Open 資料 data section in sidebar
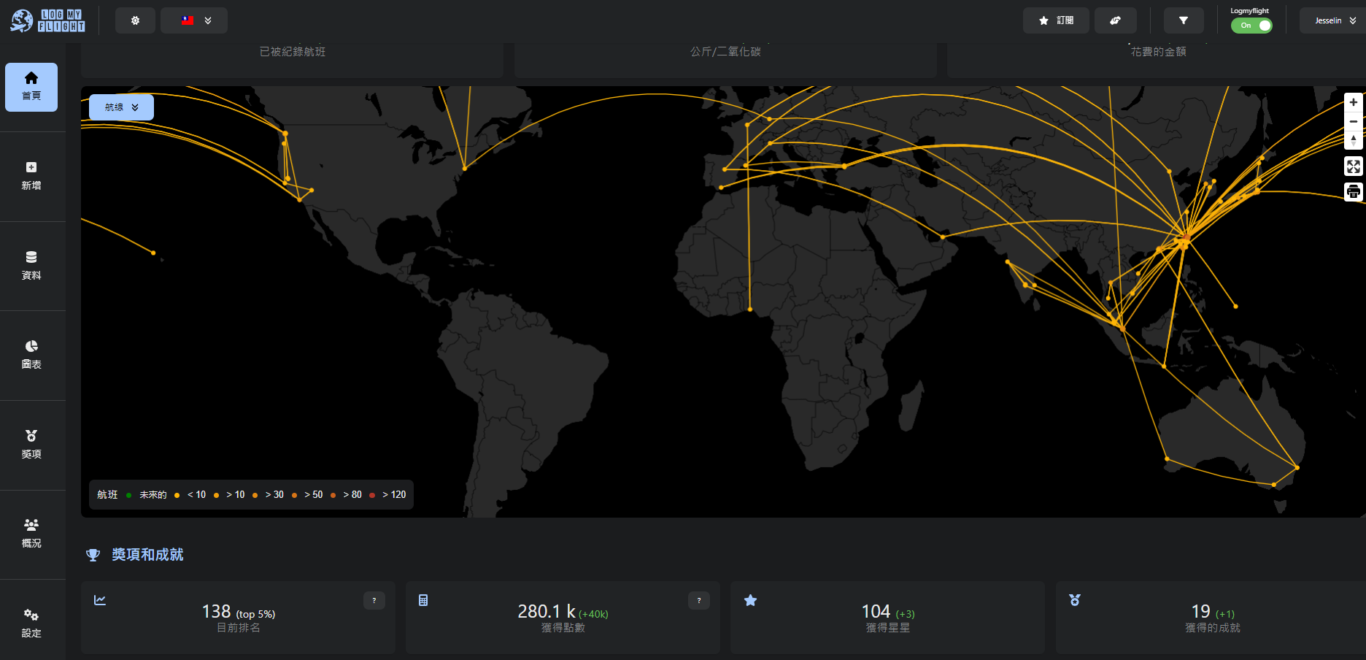This screenshot has height=660, width=1366. click(x=31, y=266)
